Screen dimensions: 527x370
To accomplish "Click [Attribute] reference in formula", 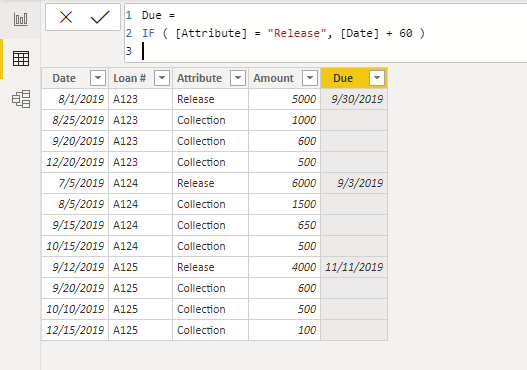I will click(x=211, y=33).
